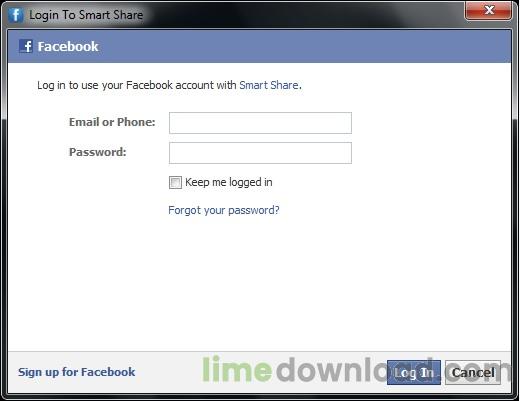520x401 pixels.
Task: Click the 'Keep me logged in' label text
Action: pyautogui.click(x=229, y=182)
